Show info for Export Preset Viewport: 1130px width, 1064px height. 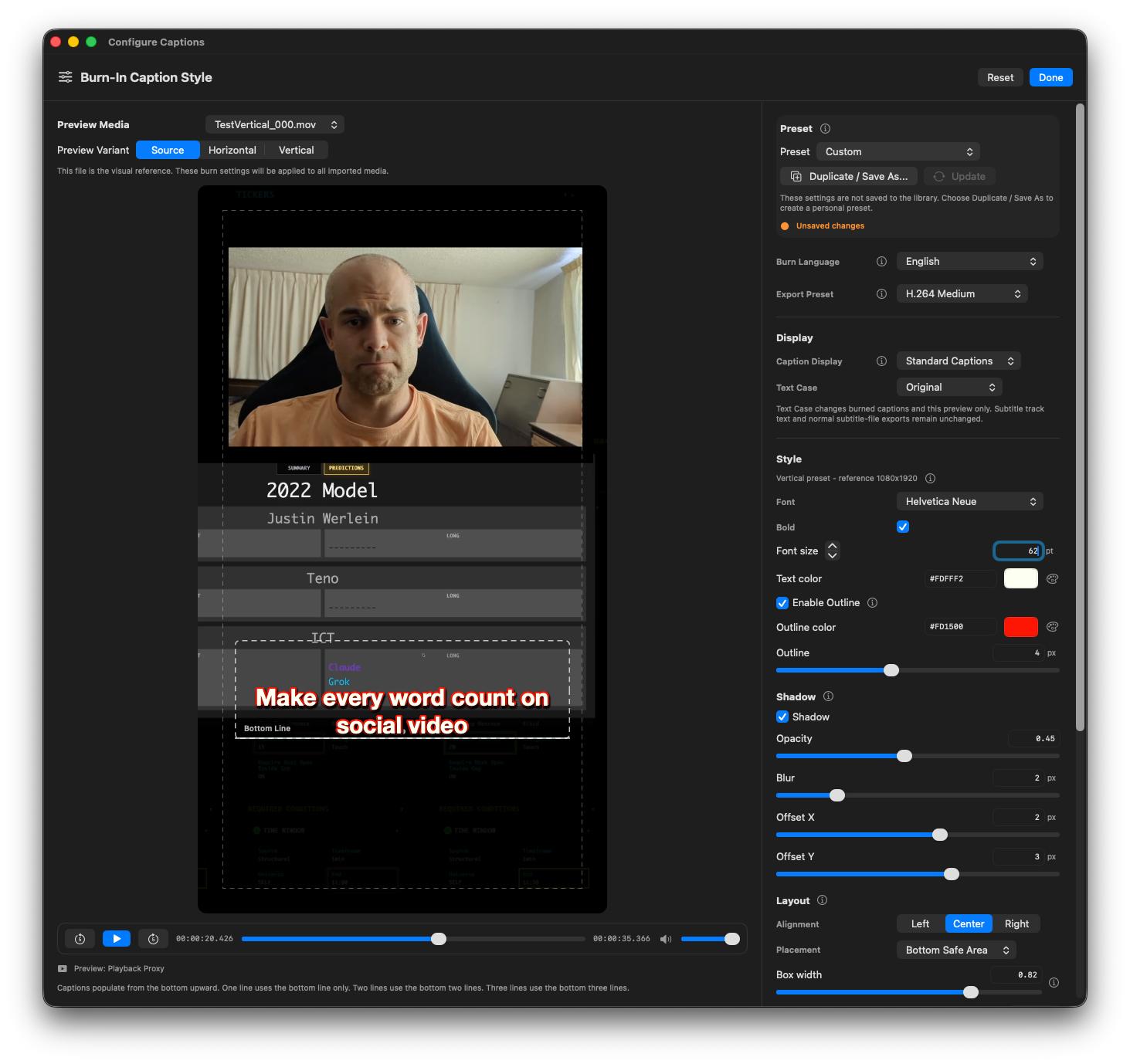pyautogui.click(x=881, y=294)
